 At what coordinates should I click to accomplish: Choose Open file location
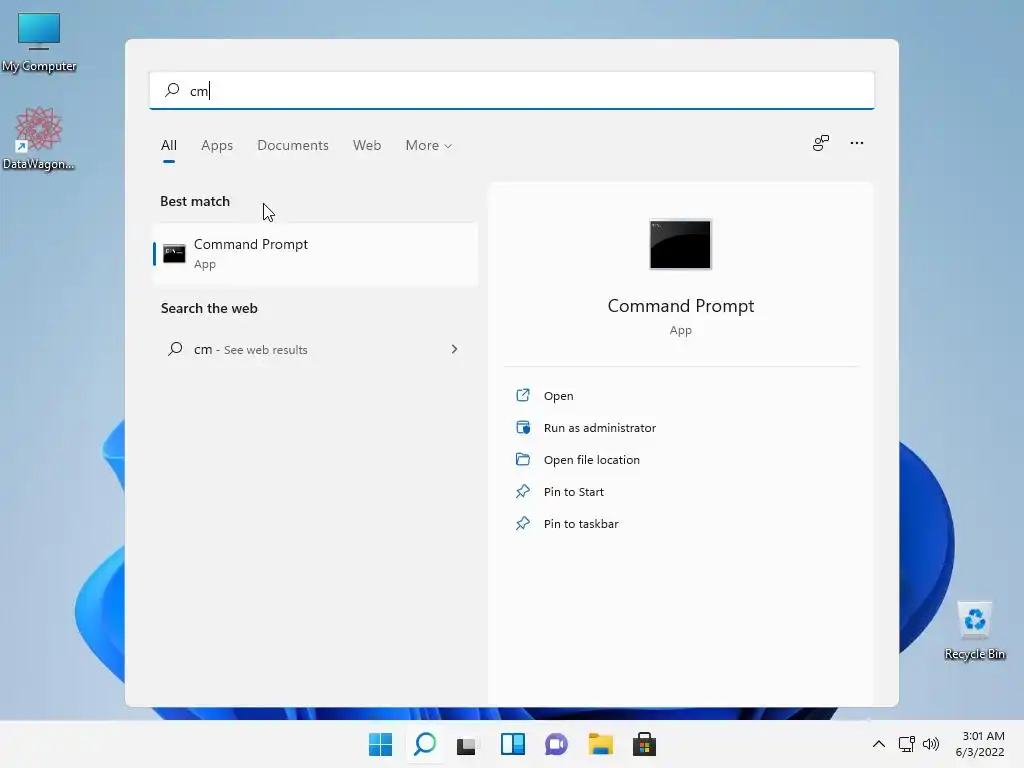[x=592, y=460]
